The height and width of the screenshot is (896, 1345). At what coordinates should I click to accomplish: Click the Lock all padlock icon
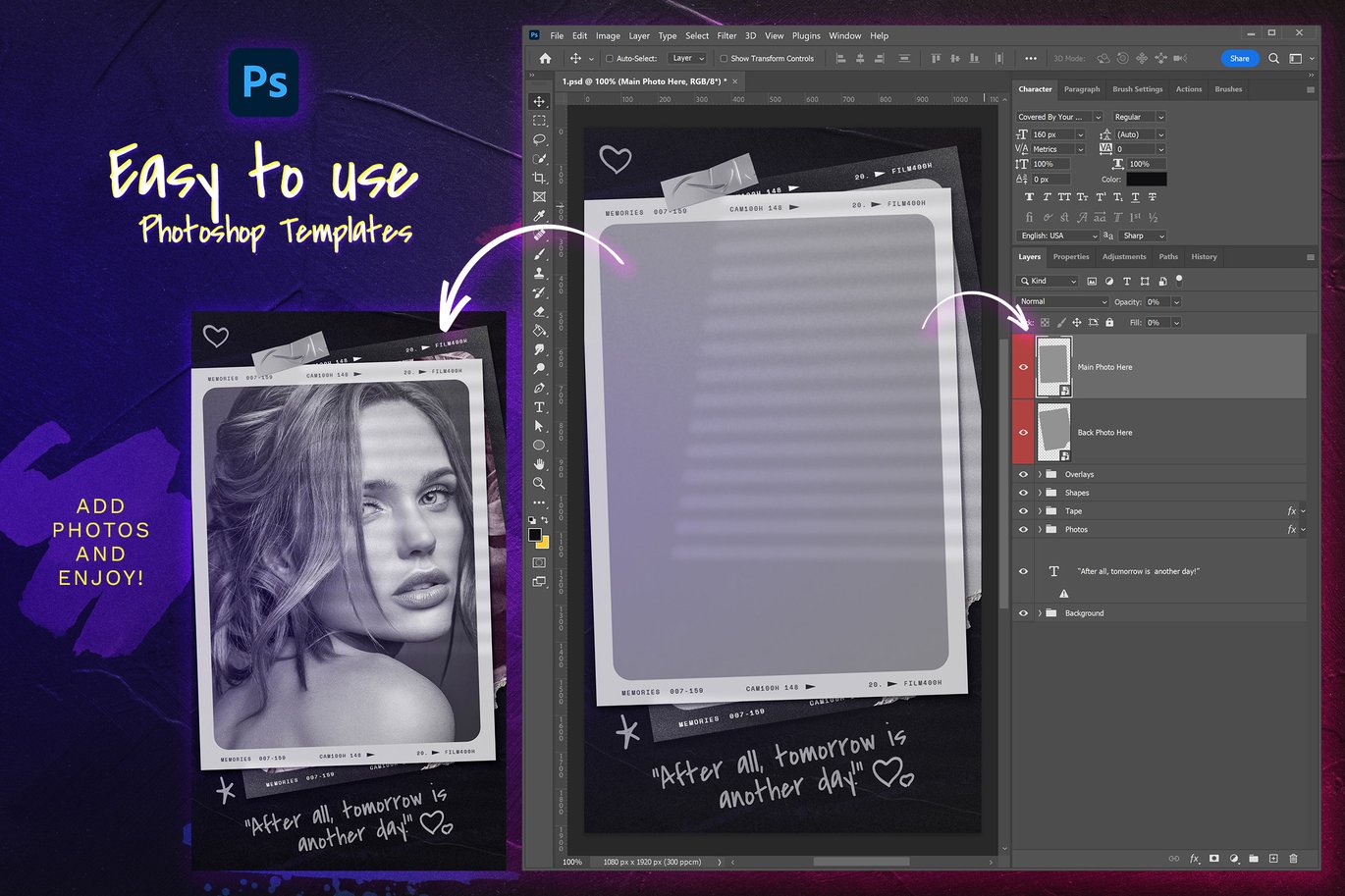pos(1109,322)
